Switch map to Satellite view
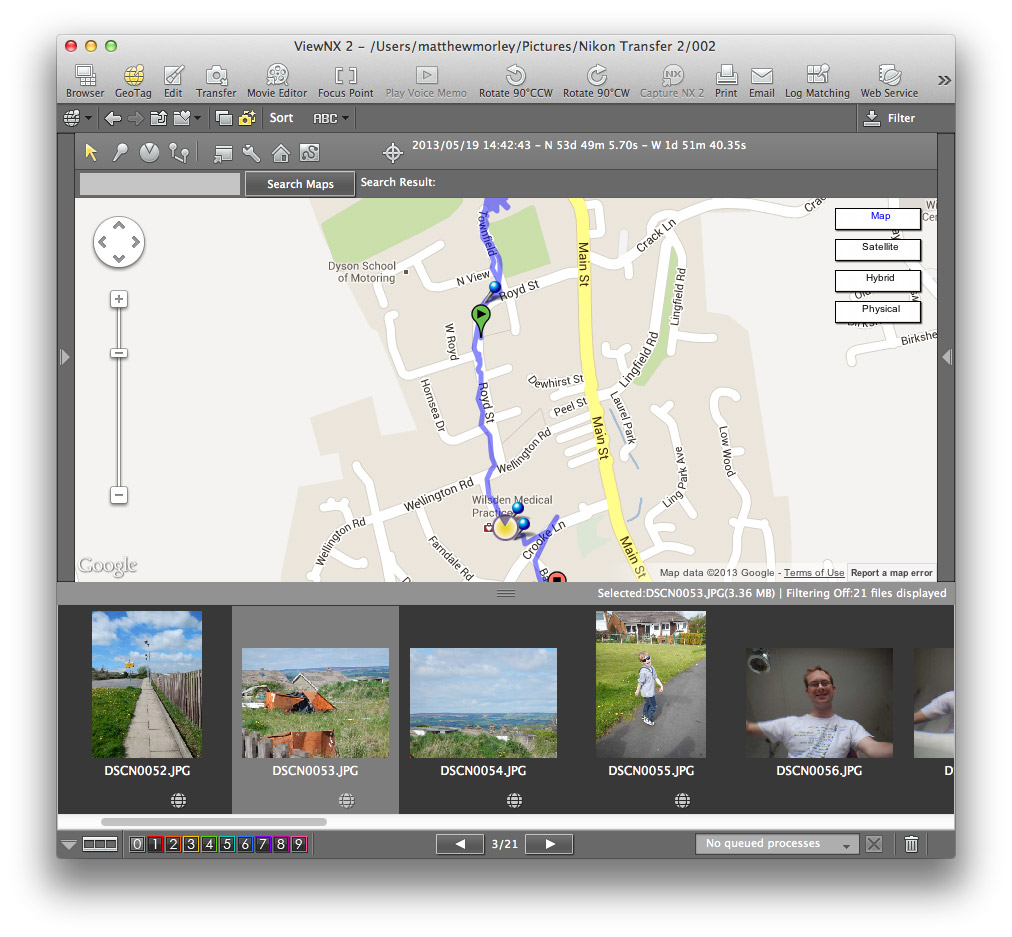 [878, 248]
